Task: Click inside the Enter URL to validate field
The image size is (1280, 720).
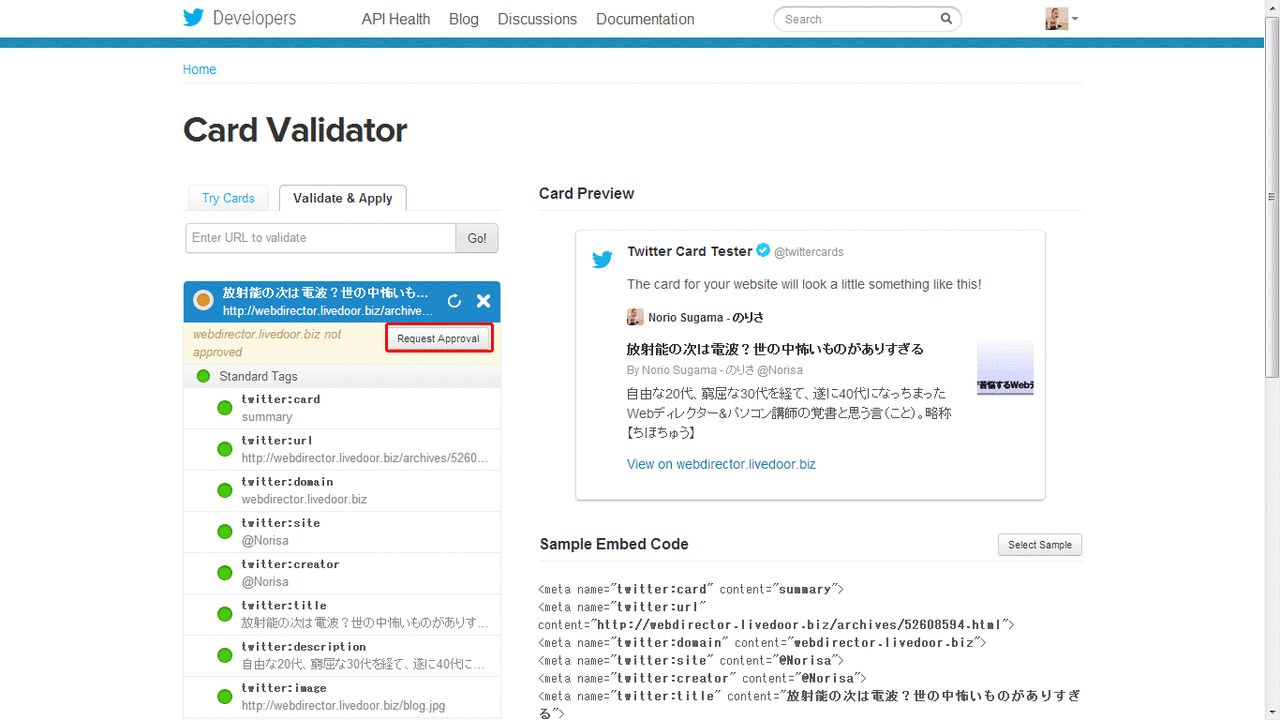Action: point(321,238)
